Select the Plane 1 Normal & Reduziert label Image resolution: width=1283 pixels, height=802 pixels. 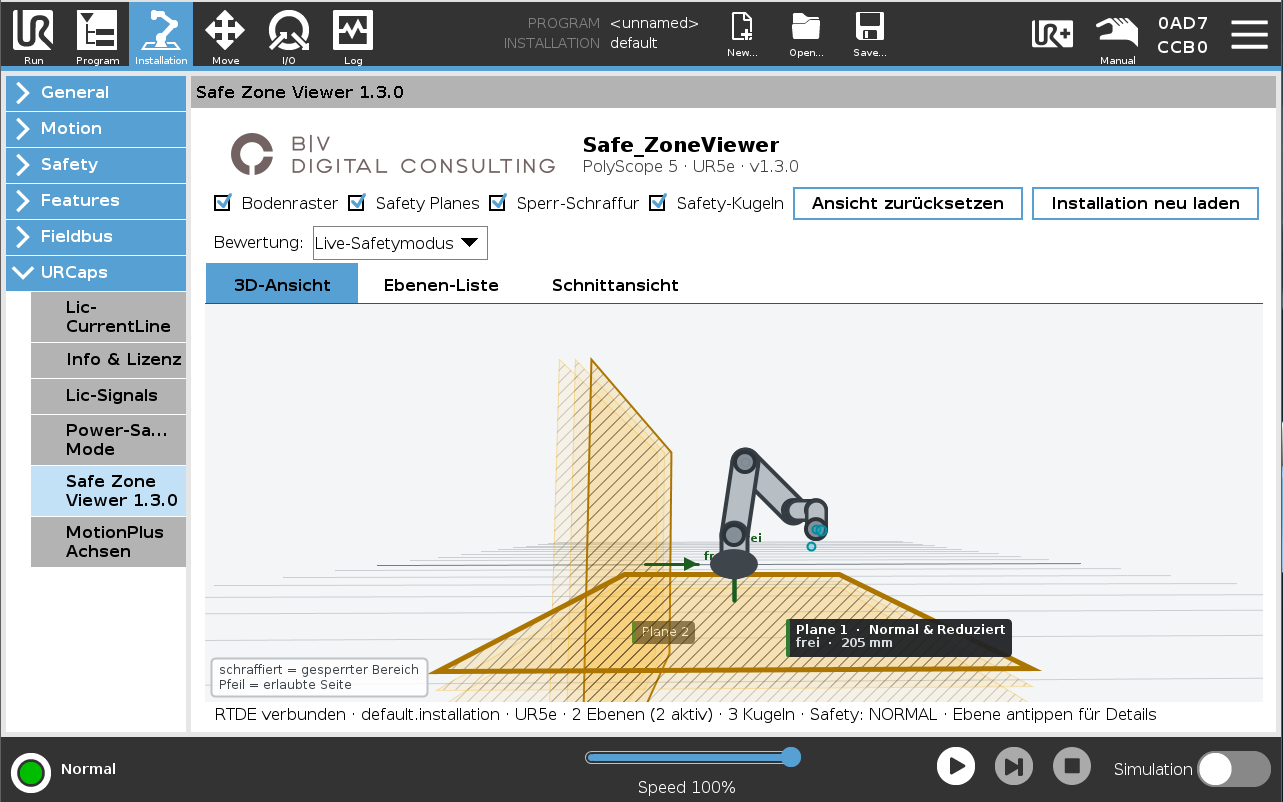[900, 637]
